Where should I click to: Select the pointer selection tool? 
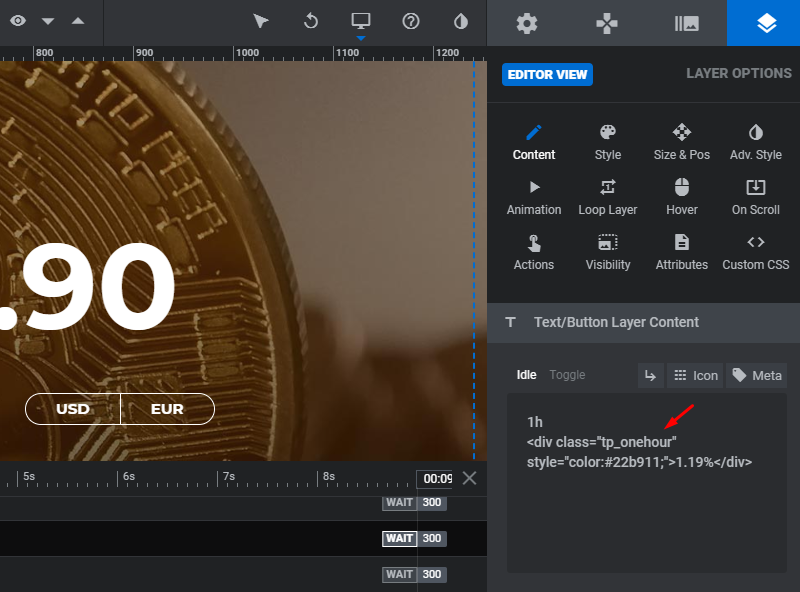260,21
